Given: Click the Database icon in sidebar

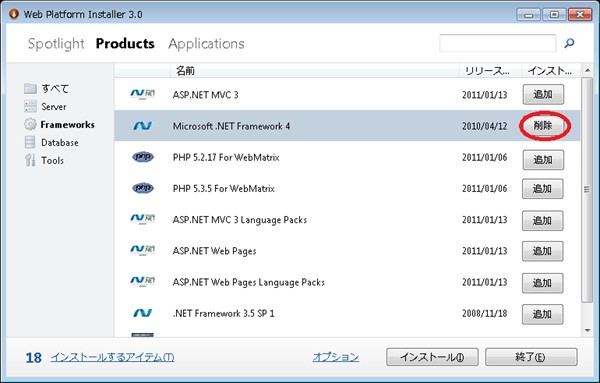Looking at the screenshot, I should [x=30, y=142].
